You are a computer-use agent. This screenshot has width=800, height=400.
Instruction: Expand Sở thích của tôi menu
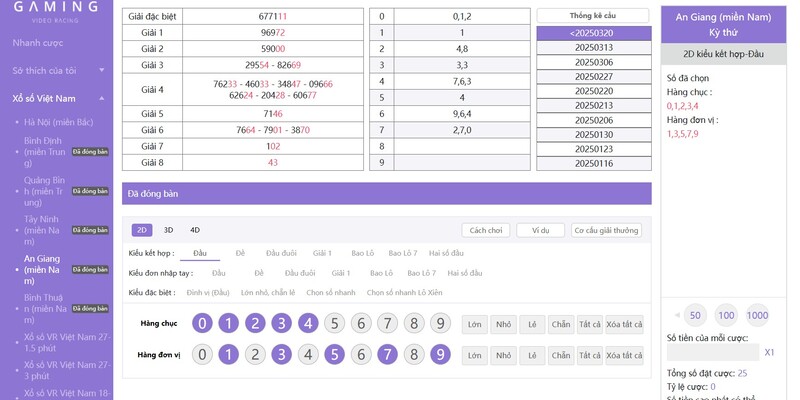click(59, 70)
